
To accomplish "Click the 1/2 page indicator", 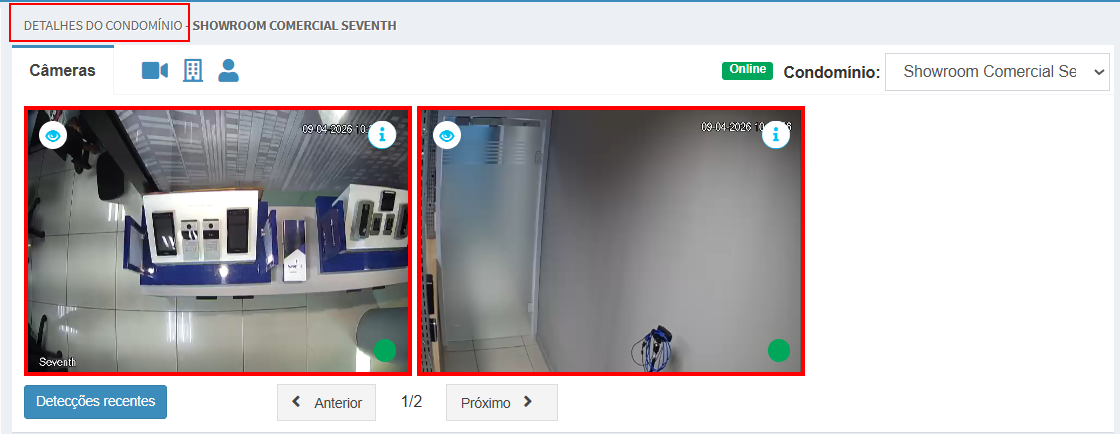I will pyautogui.click(x=411, y=402).
